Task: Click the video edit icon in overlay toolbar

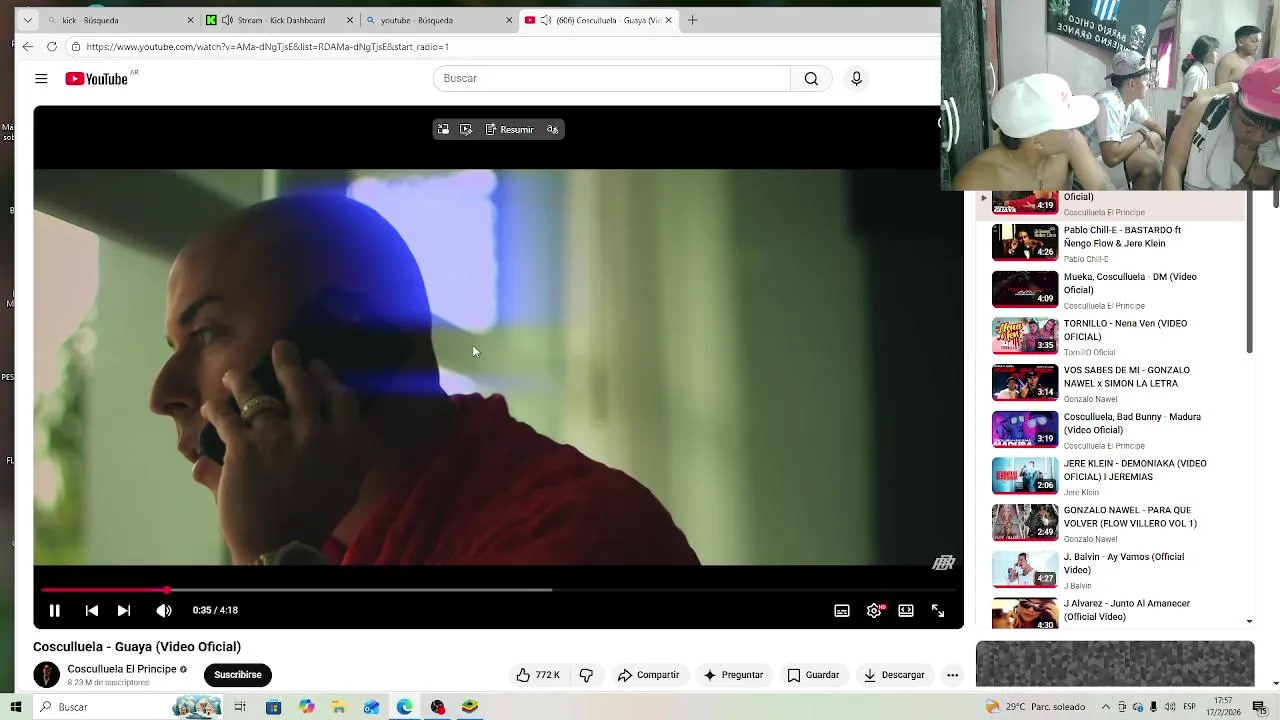Action: (466, 129)
